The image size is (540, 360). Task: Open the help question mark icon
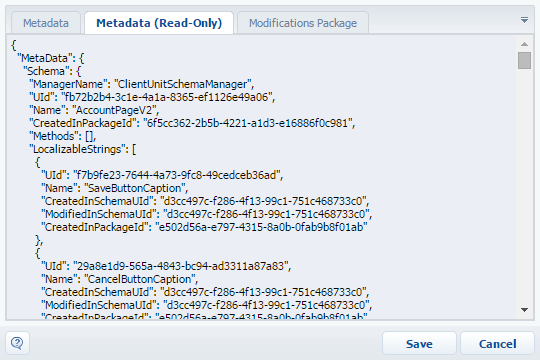point(17,343)
